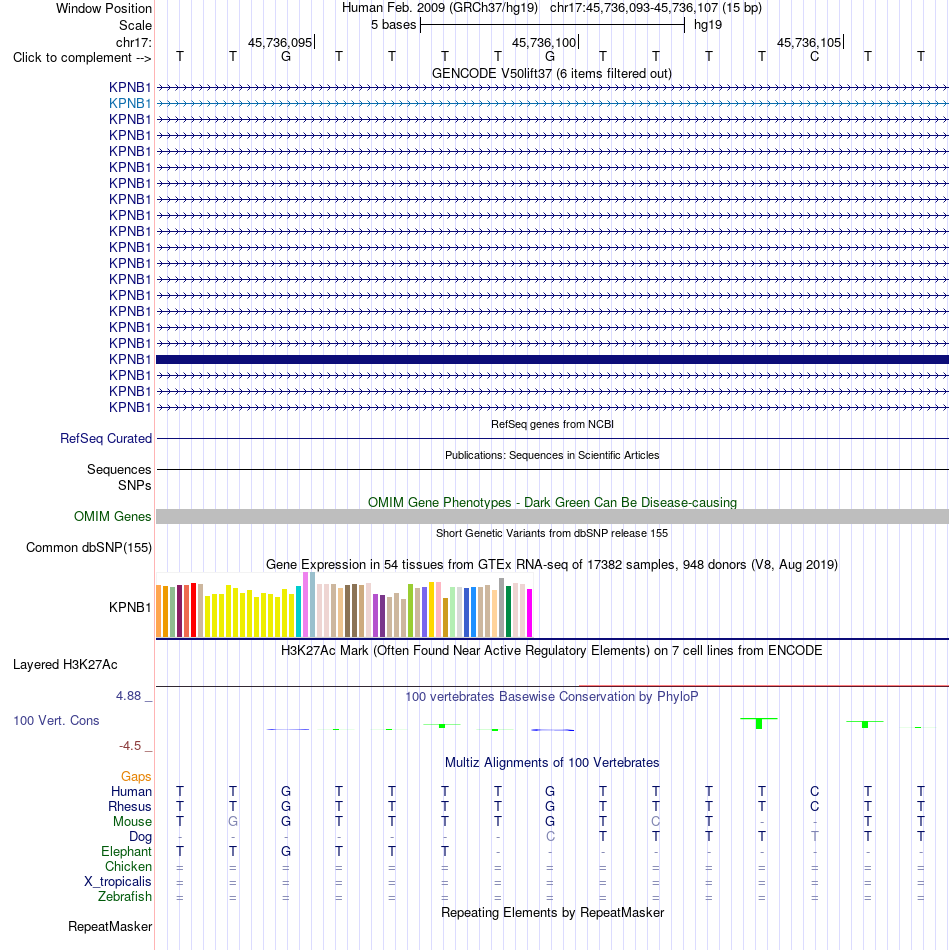Open the 'H3K27Ac Mark' ENCODE track title

[552, 650]
